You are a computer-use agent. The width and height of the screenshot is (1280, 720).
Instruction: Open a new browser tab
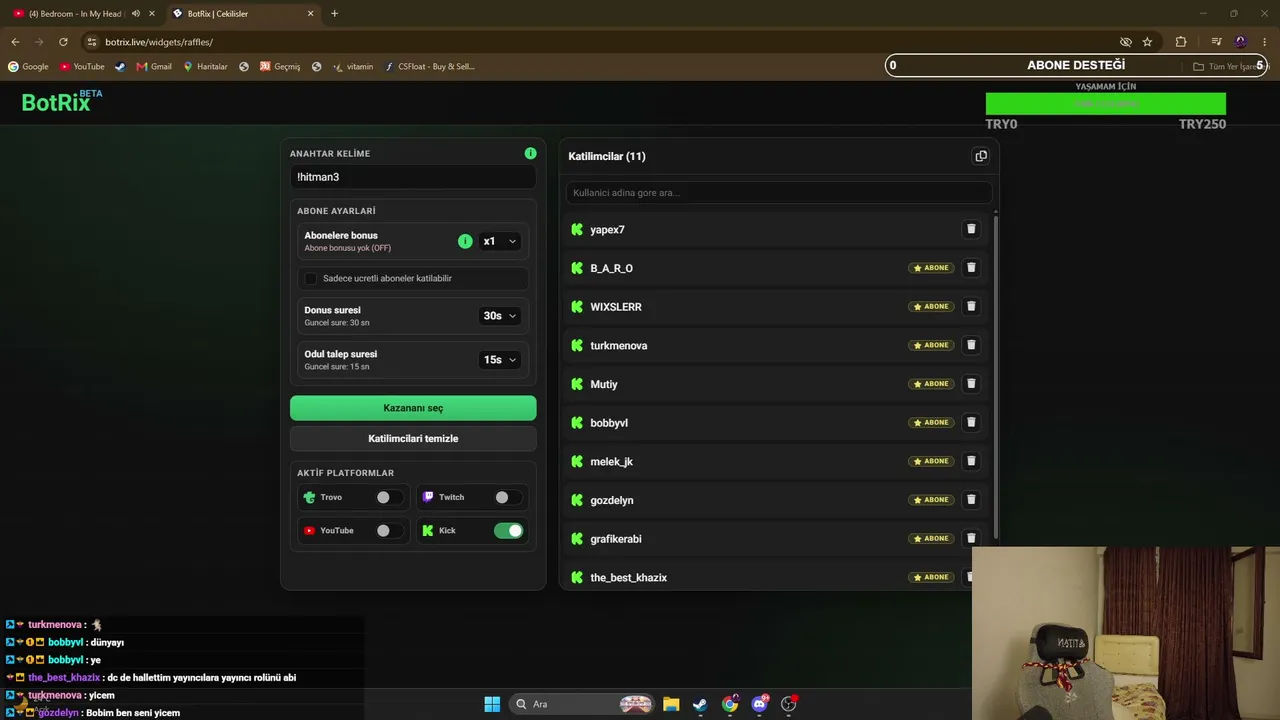coord(334,14)
